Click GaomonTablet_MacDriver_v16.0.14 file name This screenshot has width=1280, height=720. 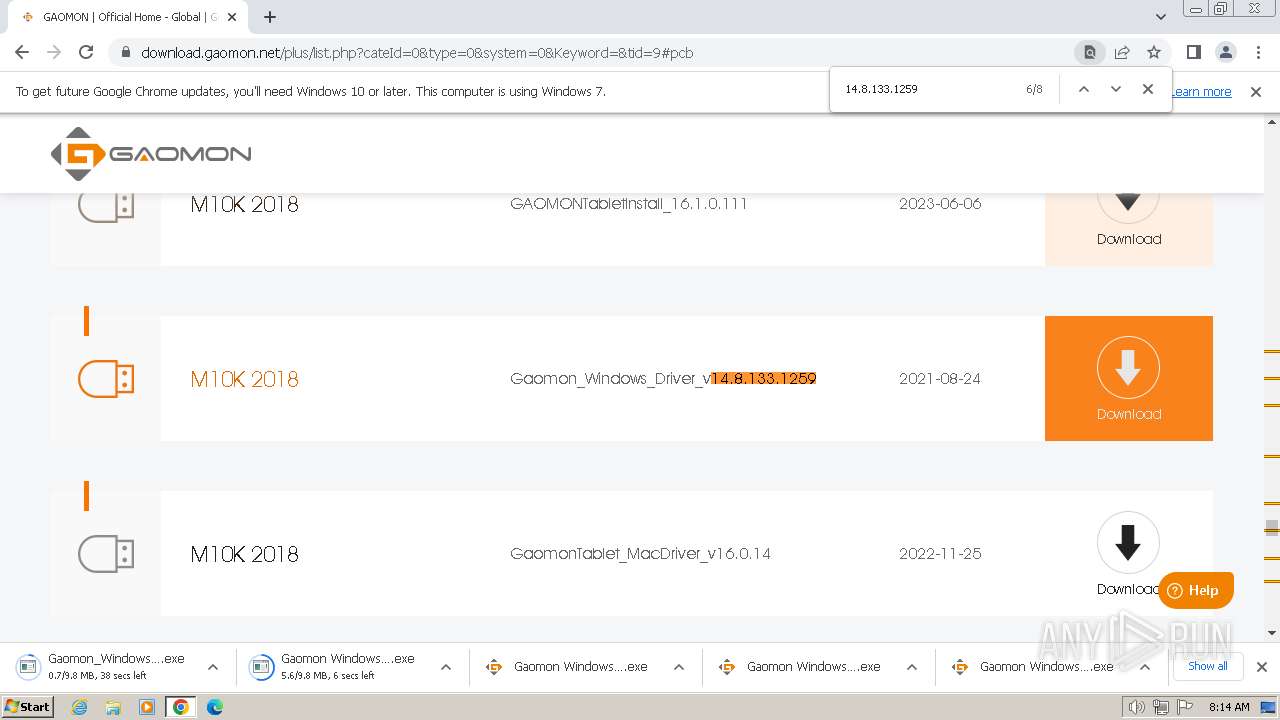(640, 554)
